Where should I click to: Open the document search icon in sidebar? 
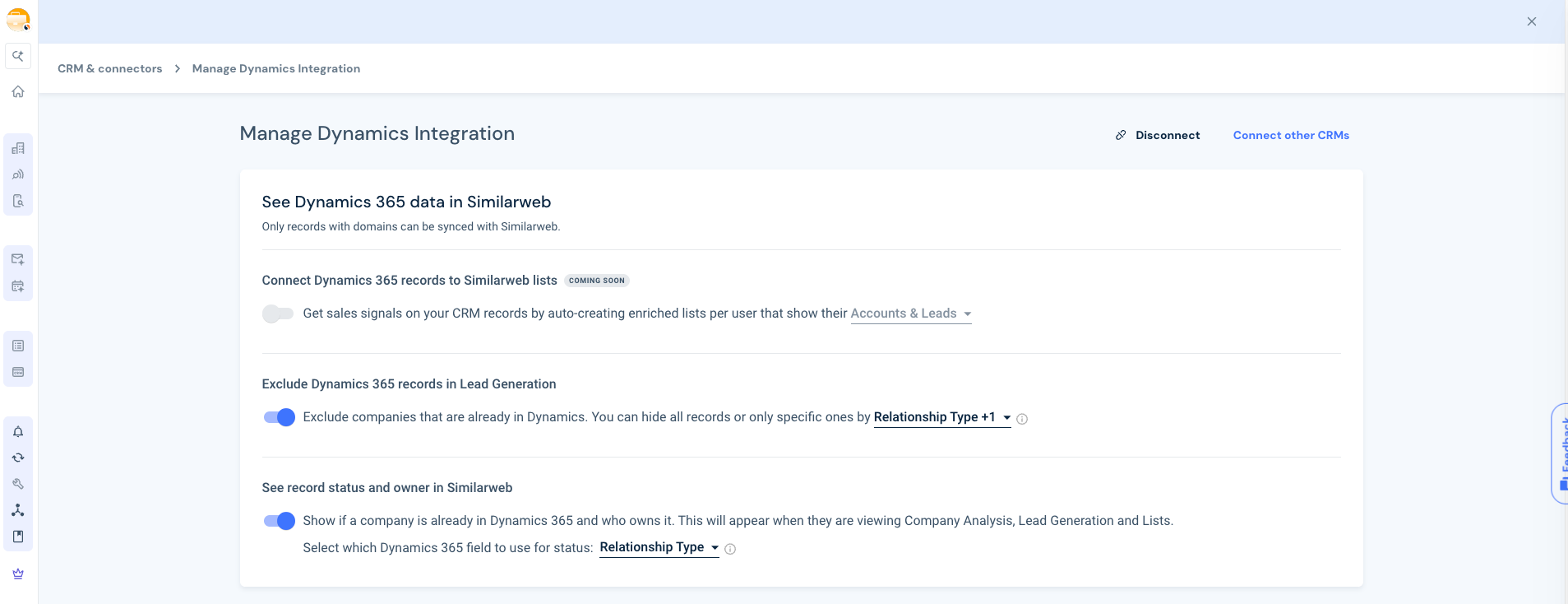(x=18, y=201)
